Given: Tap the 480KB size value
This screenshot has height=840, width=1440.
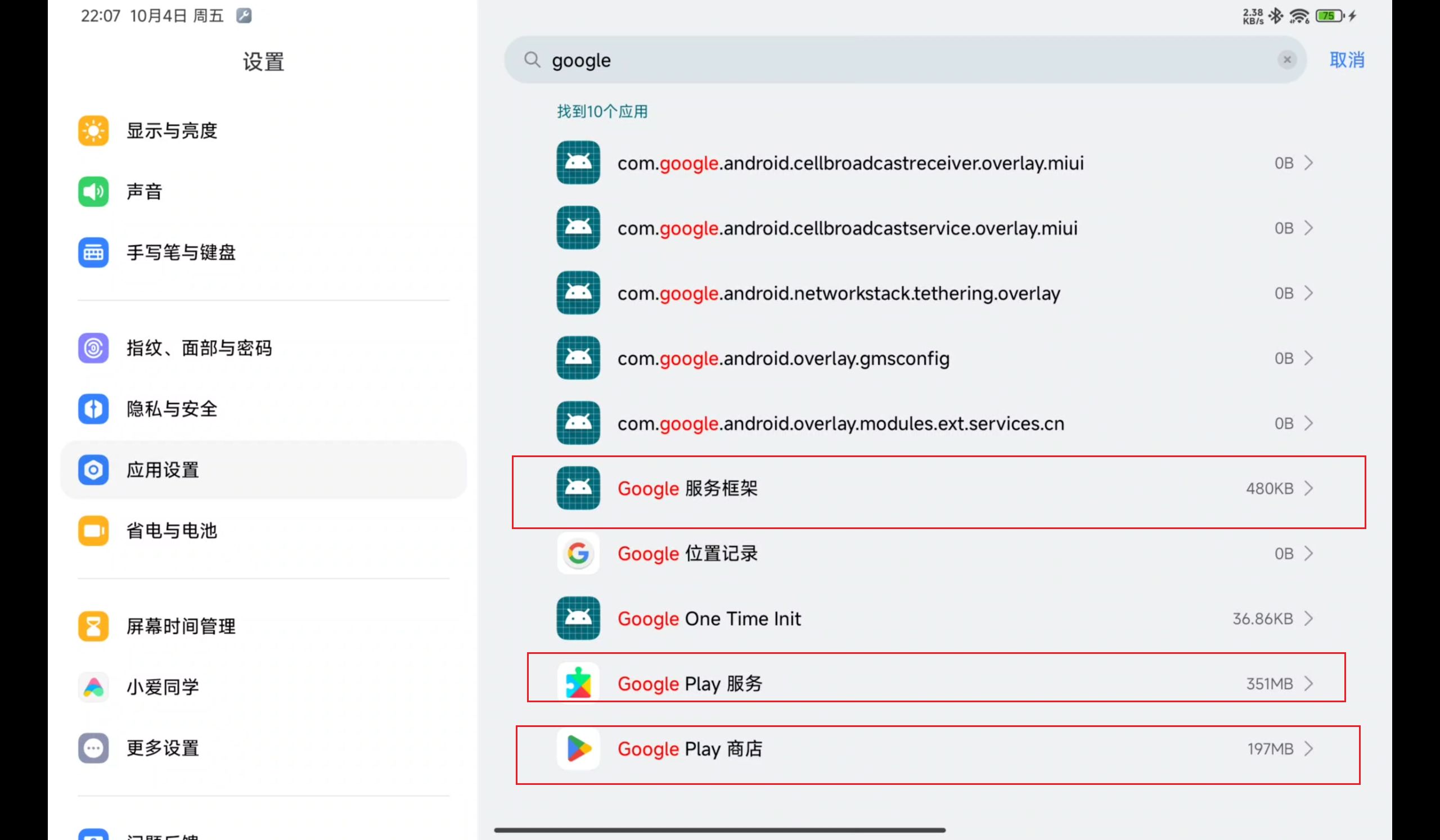Looking at the screenshot, I should click(x=1269, y=488).
